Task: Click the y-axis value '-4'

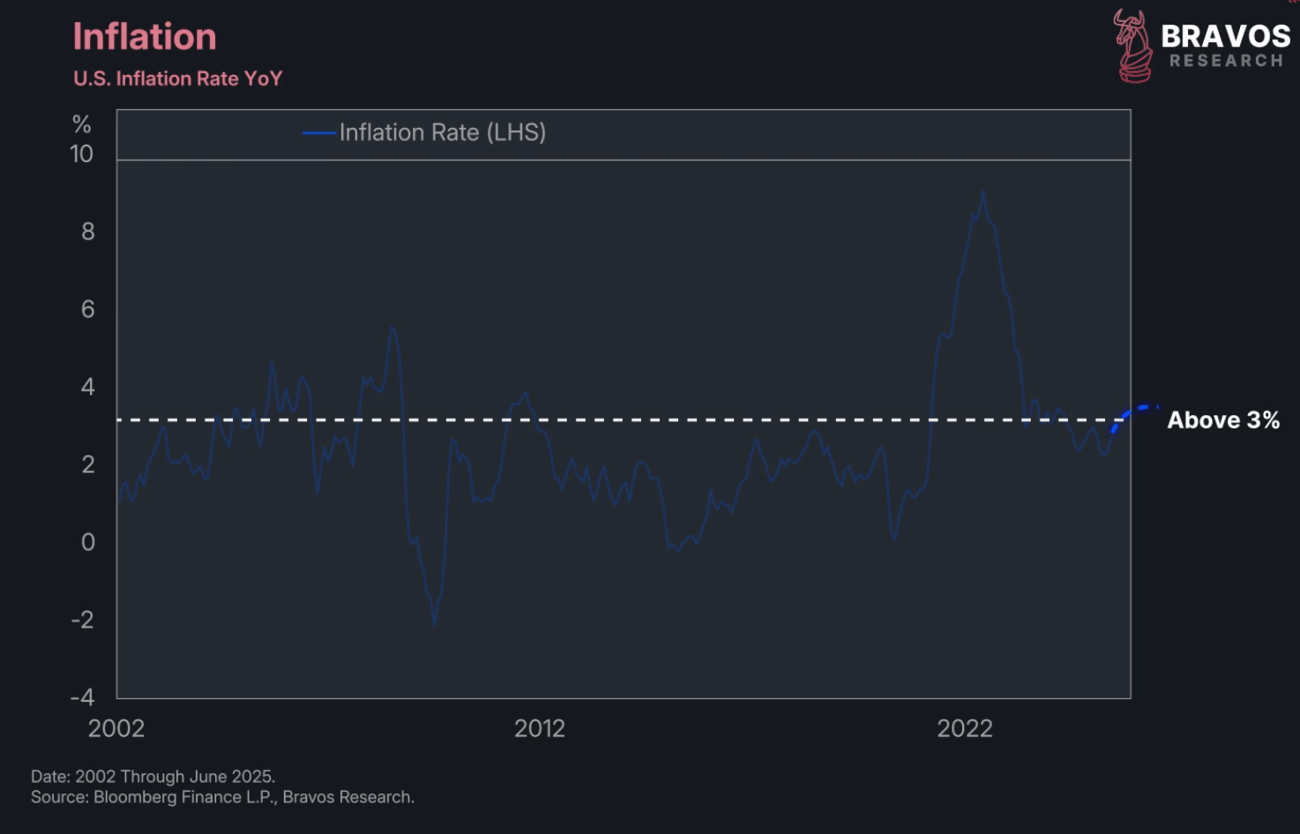Action: (83, 697)
